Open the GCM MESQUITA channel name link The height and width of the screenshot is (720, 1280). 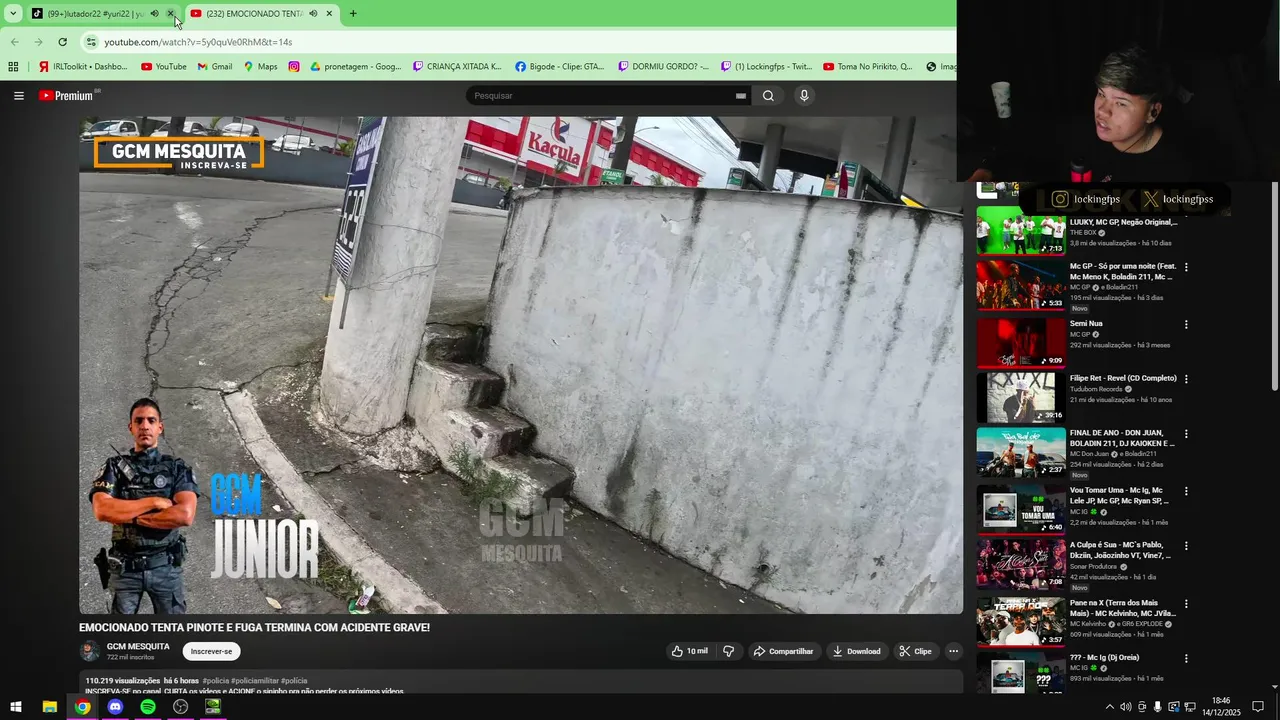coord(138,646)
